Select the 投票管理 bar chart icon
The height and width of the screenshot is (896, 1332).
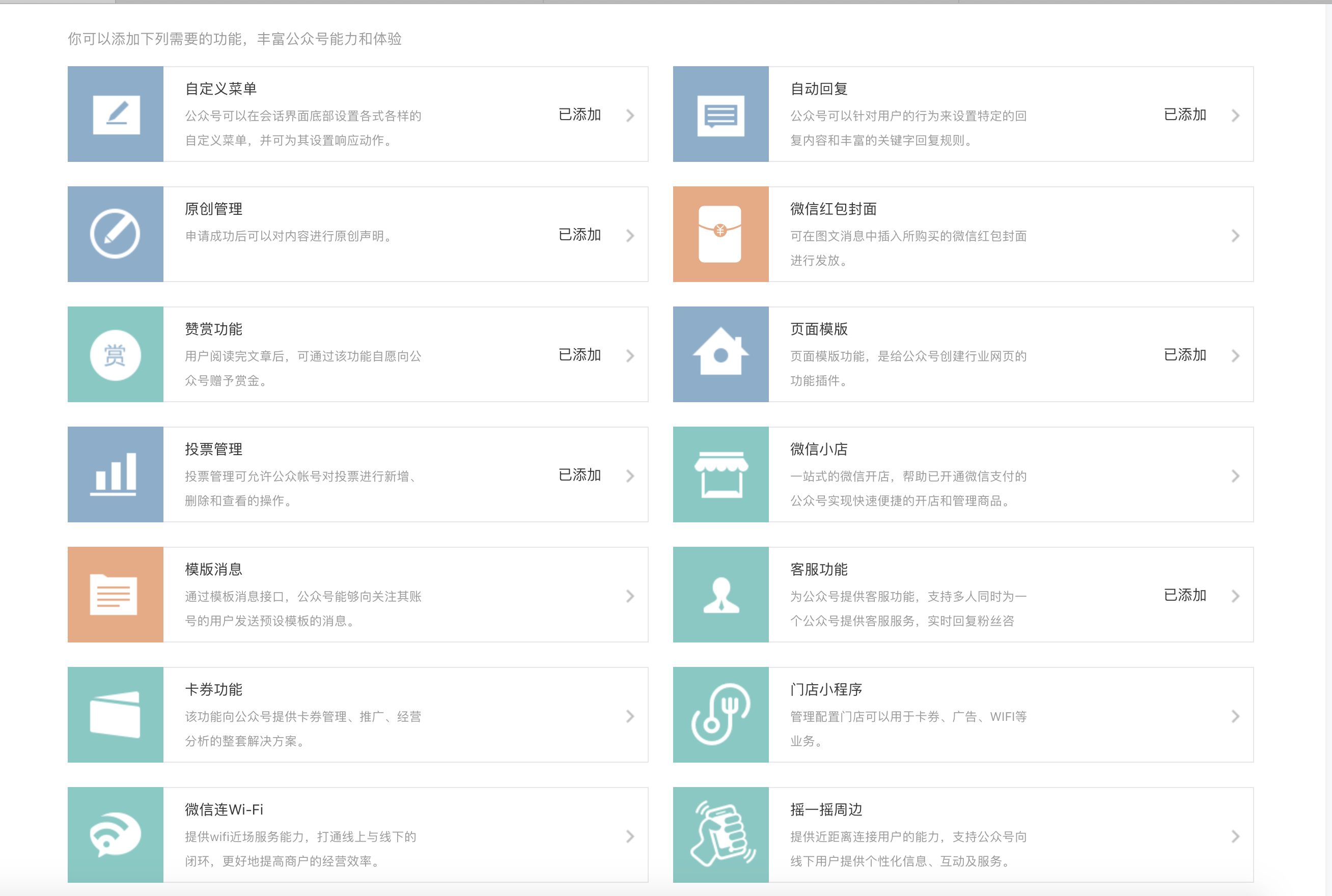pos(116,474)
